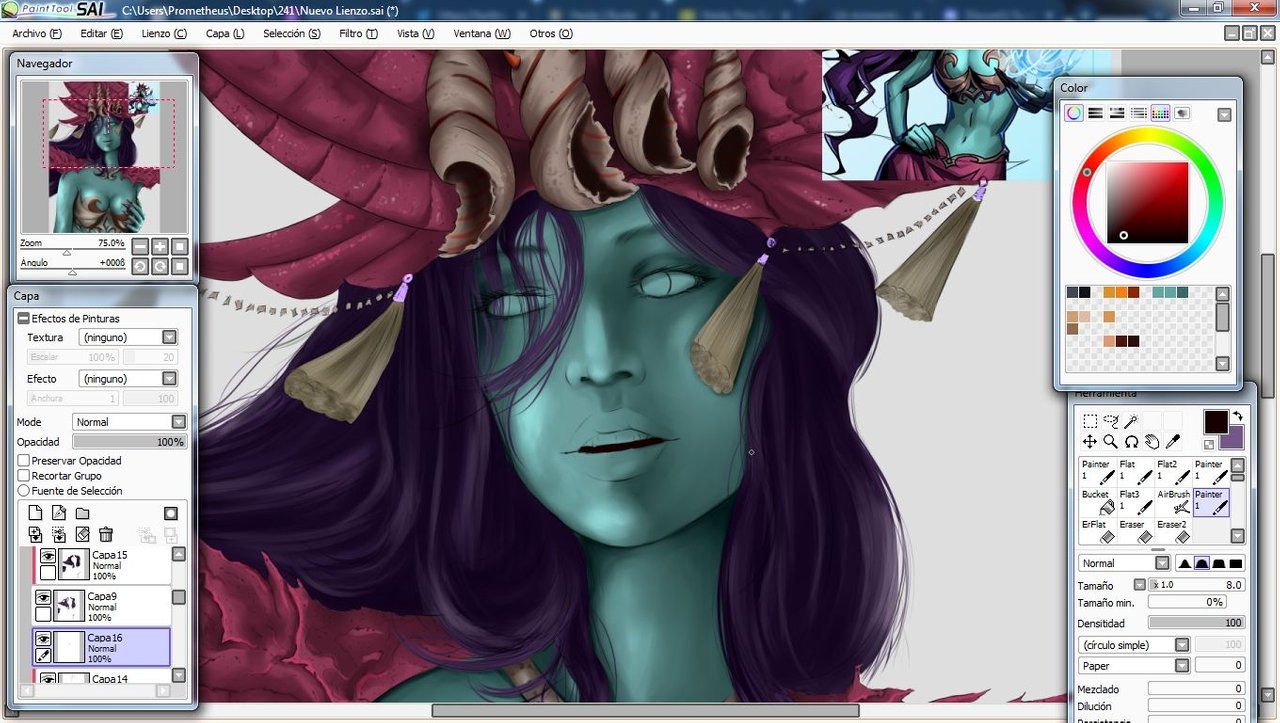
Task: Enable Recortar Grupo checkbox
Action: 24,476
